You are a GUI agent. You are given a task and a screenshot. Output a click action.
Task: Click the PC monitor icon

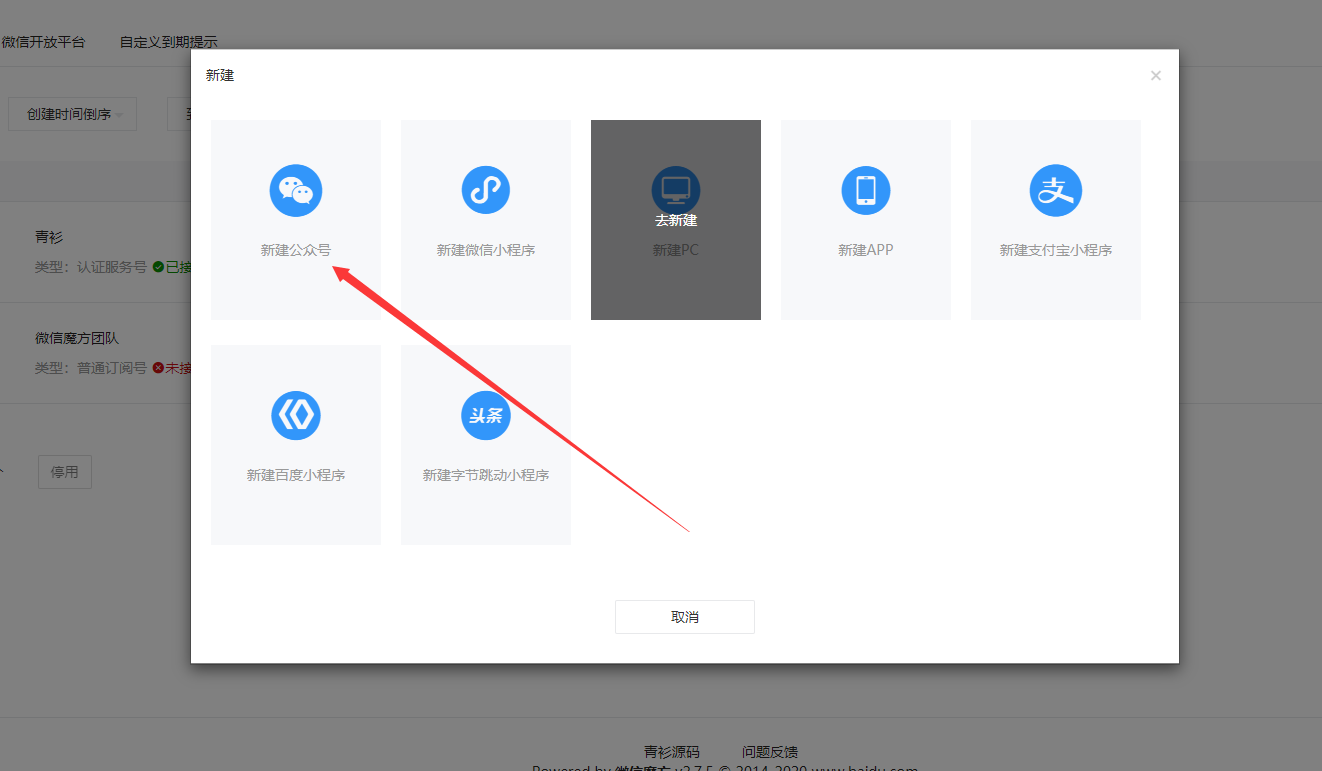coord(676,190)
